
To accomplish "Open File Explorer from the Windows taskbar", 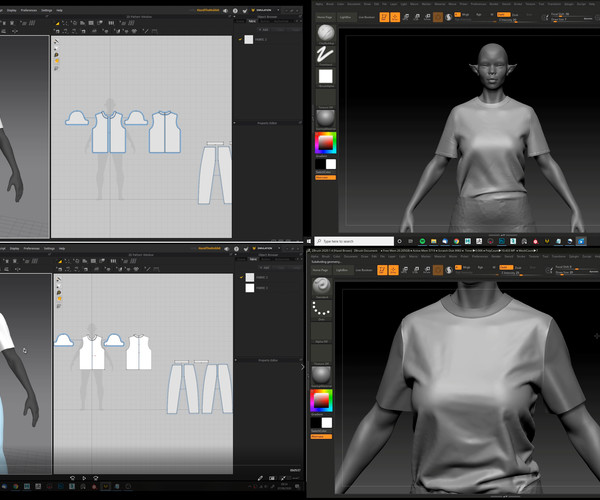I will [x=434, y=241].
